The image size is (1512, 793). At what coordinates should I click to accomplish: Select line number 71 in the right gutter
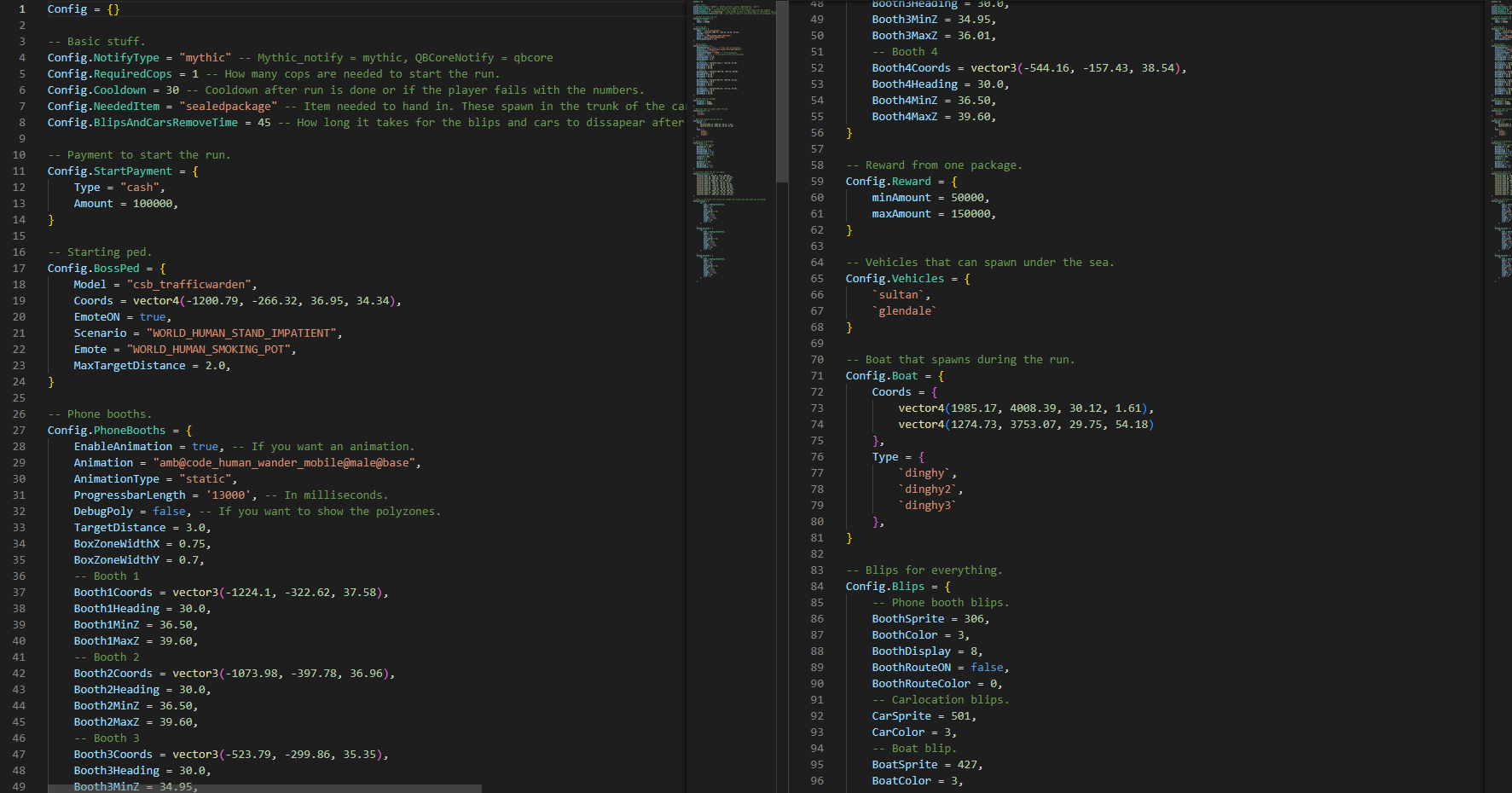pos(816,376)
